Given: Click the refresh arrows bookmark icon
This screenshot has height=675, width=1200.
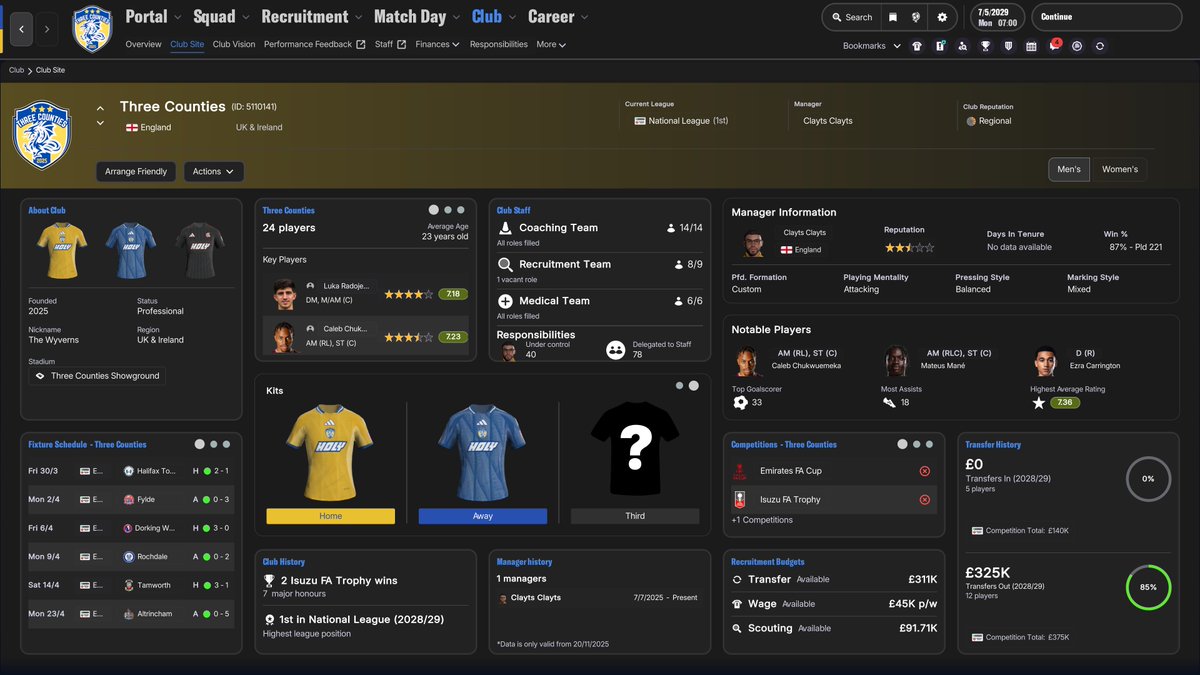Looking at the screenshot, I should pyautogui.click(x=1100, y=46).
